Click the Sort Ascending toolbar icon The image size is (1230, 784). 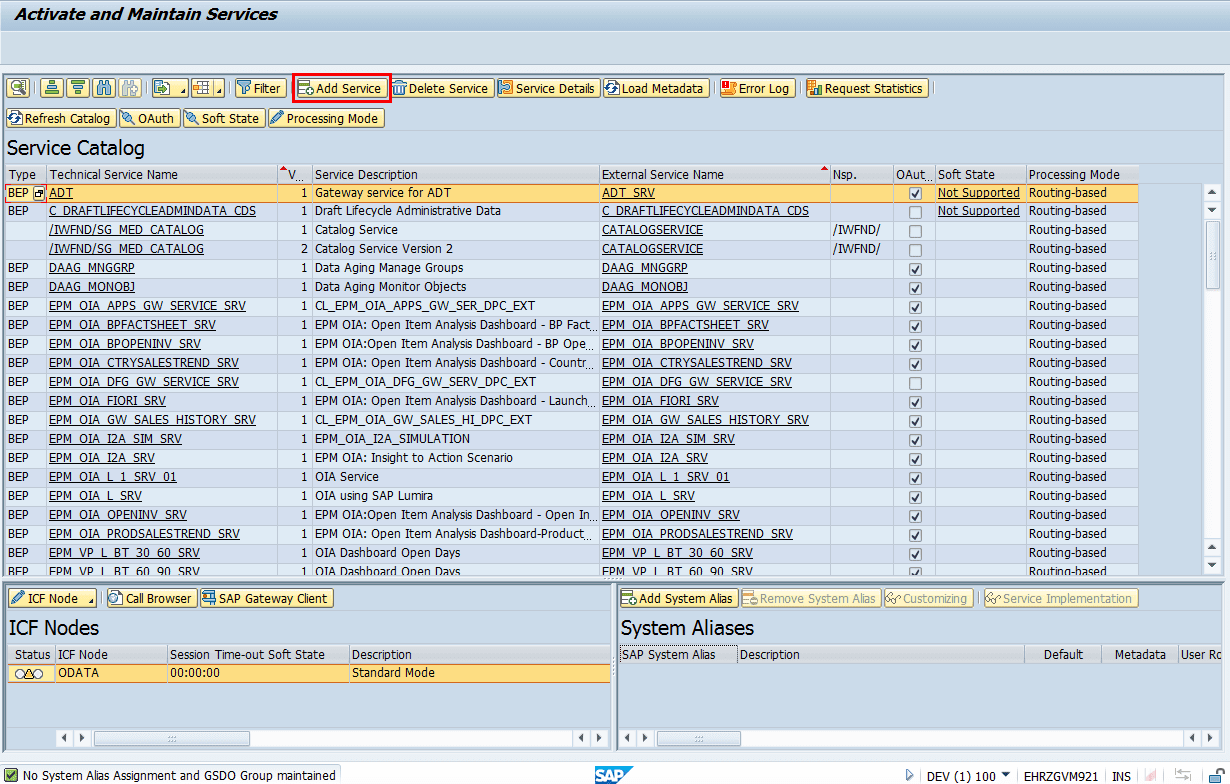[52, 88]
